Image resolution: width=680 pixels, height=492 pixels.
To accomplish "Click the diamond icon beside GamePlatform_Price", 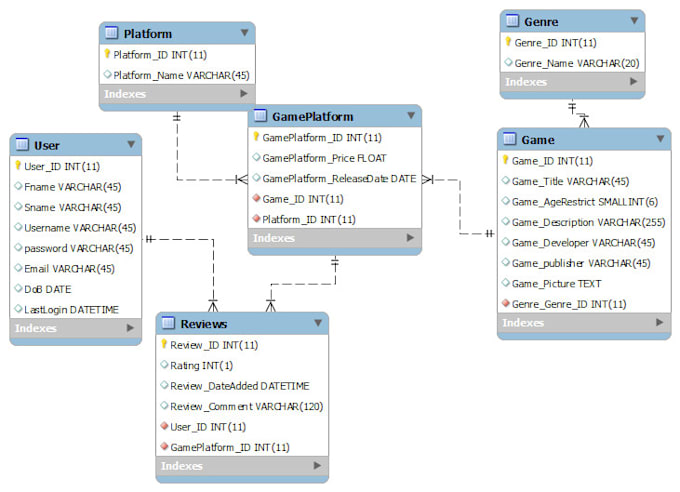I will (256, 157).
